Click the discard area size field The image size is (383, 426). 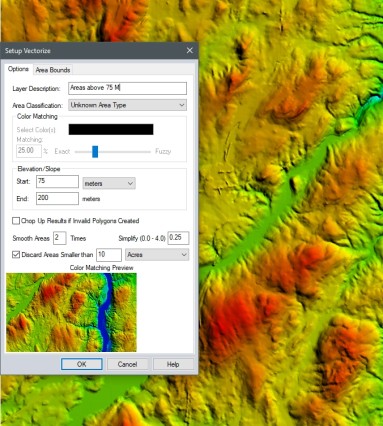coord(109,255)
